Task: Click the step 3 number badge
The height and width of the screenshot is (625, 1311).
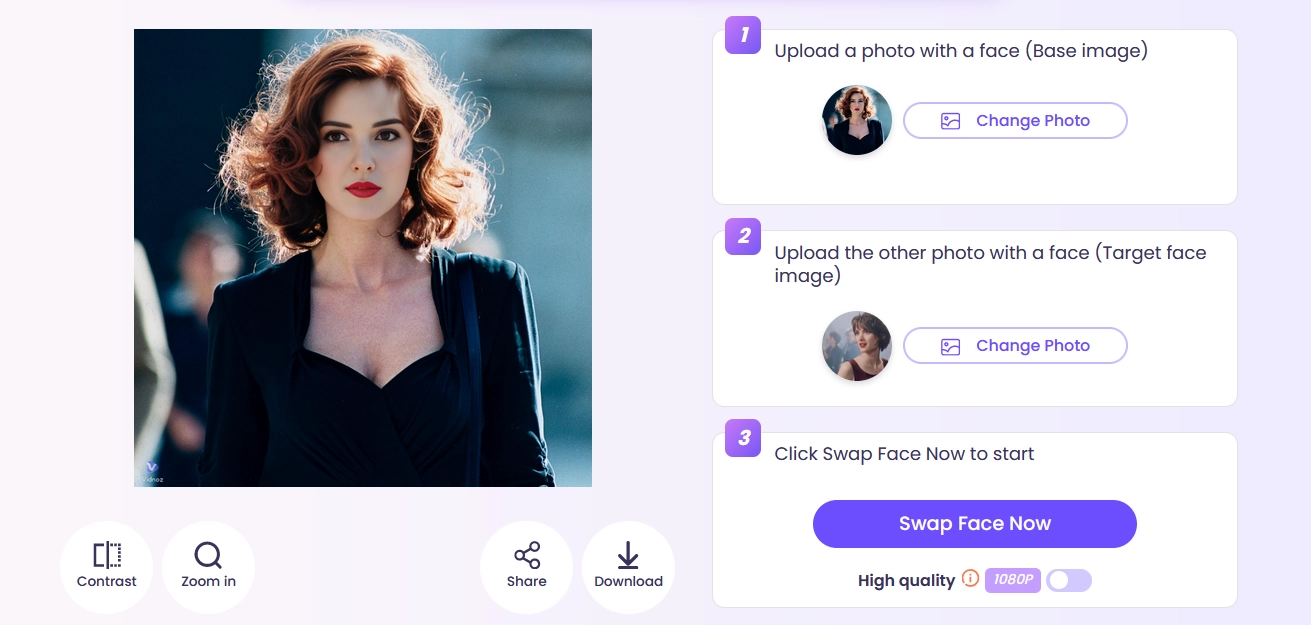Action: pyautogui.click(x=742, y=438)
